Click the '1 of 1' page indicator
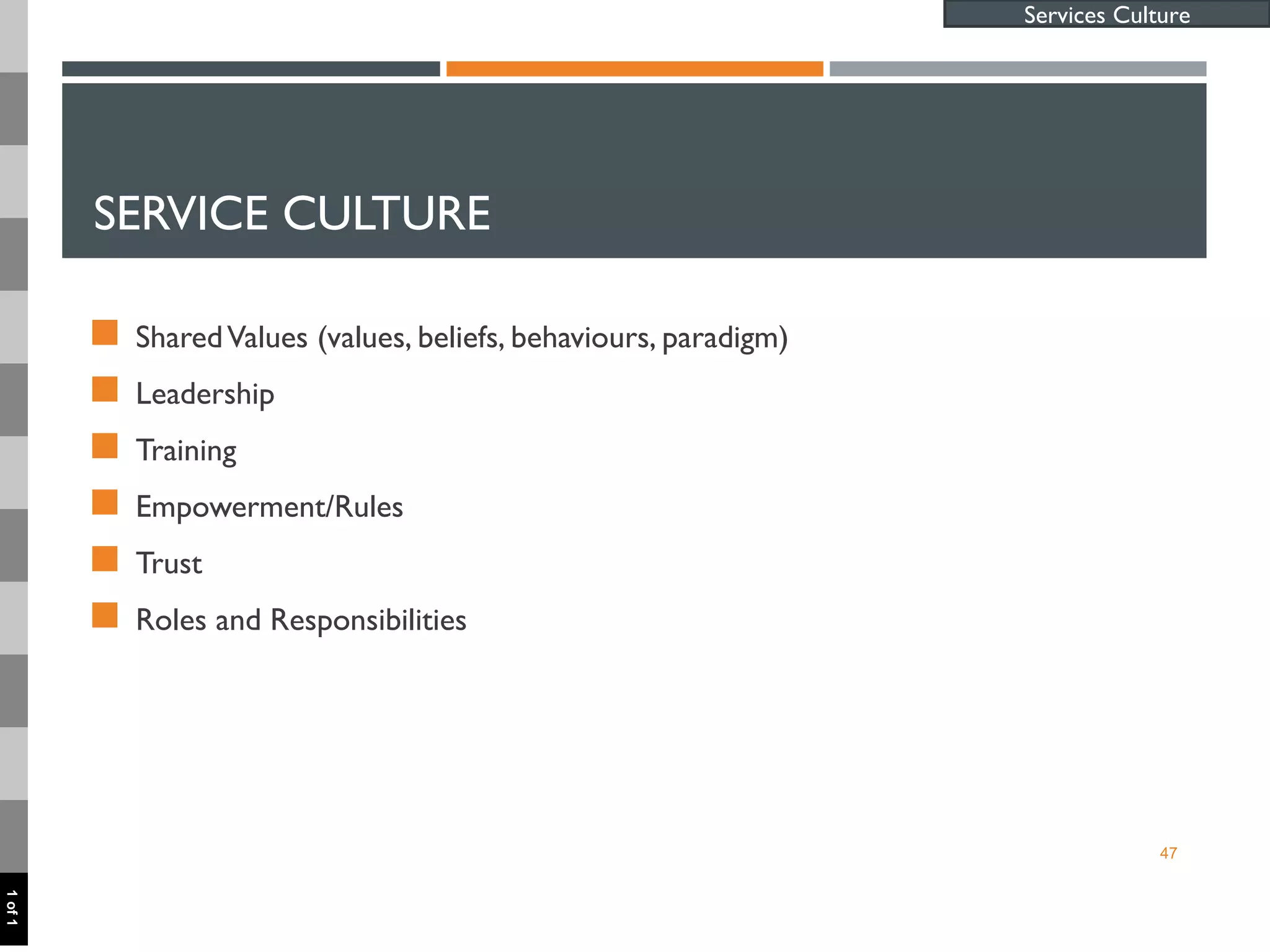This screenshot has width=1270, height=952. (x=12, y=907)
